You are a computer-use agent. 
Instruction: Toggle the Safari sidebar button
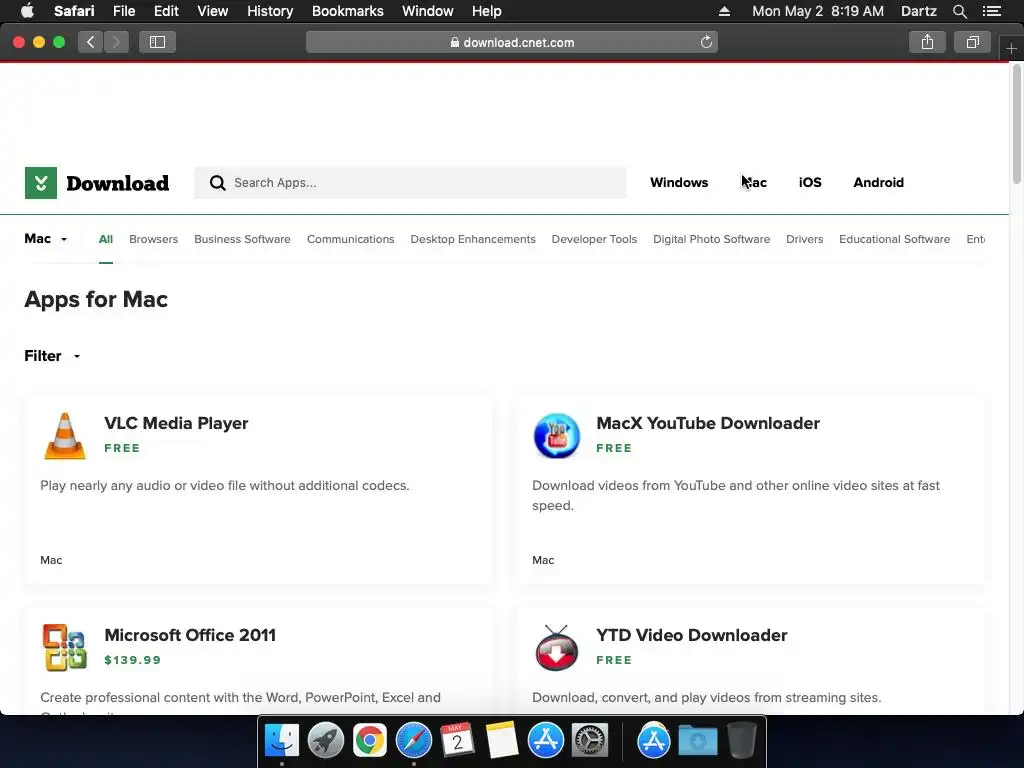(157, 42)
